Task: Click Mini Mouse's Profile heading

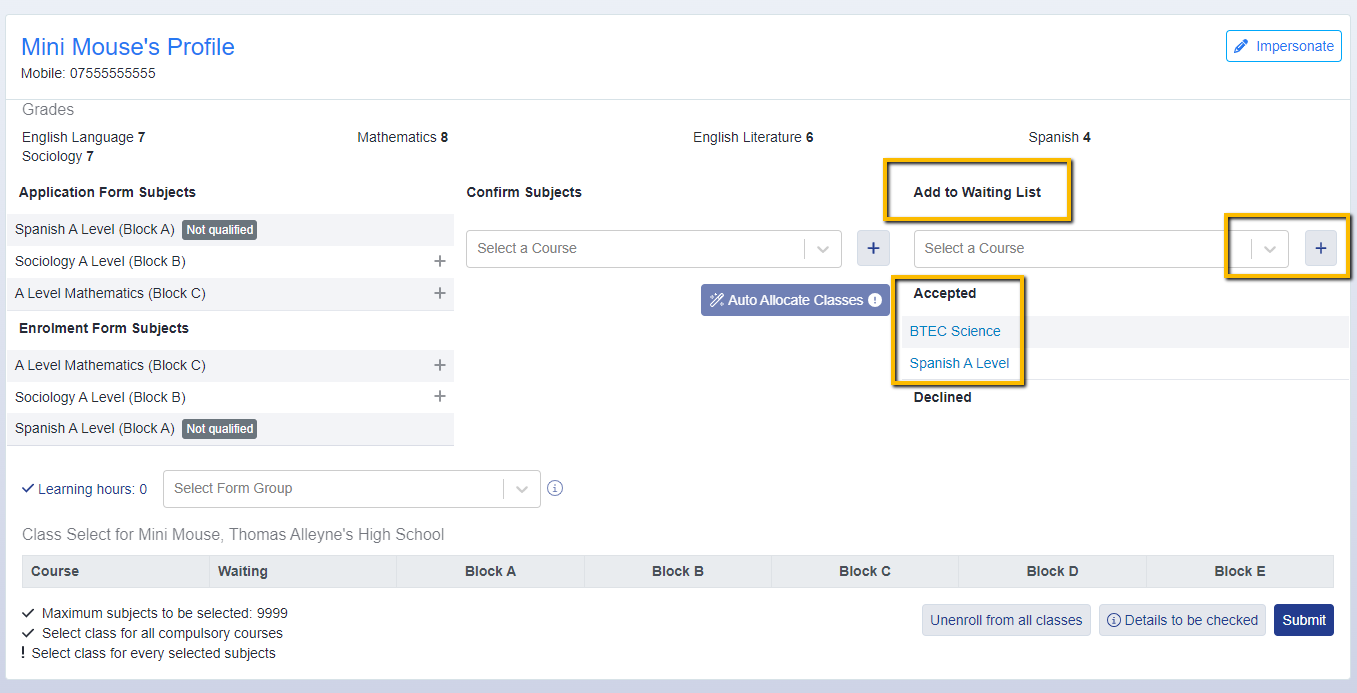Action: pos(128,47)
